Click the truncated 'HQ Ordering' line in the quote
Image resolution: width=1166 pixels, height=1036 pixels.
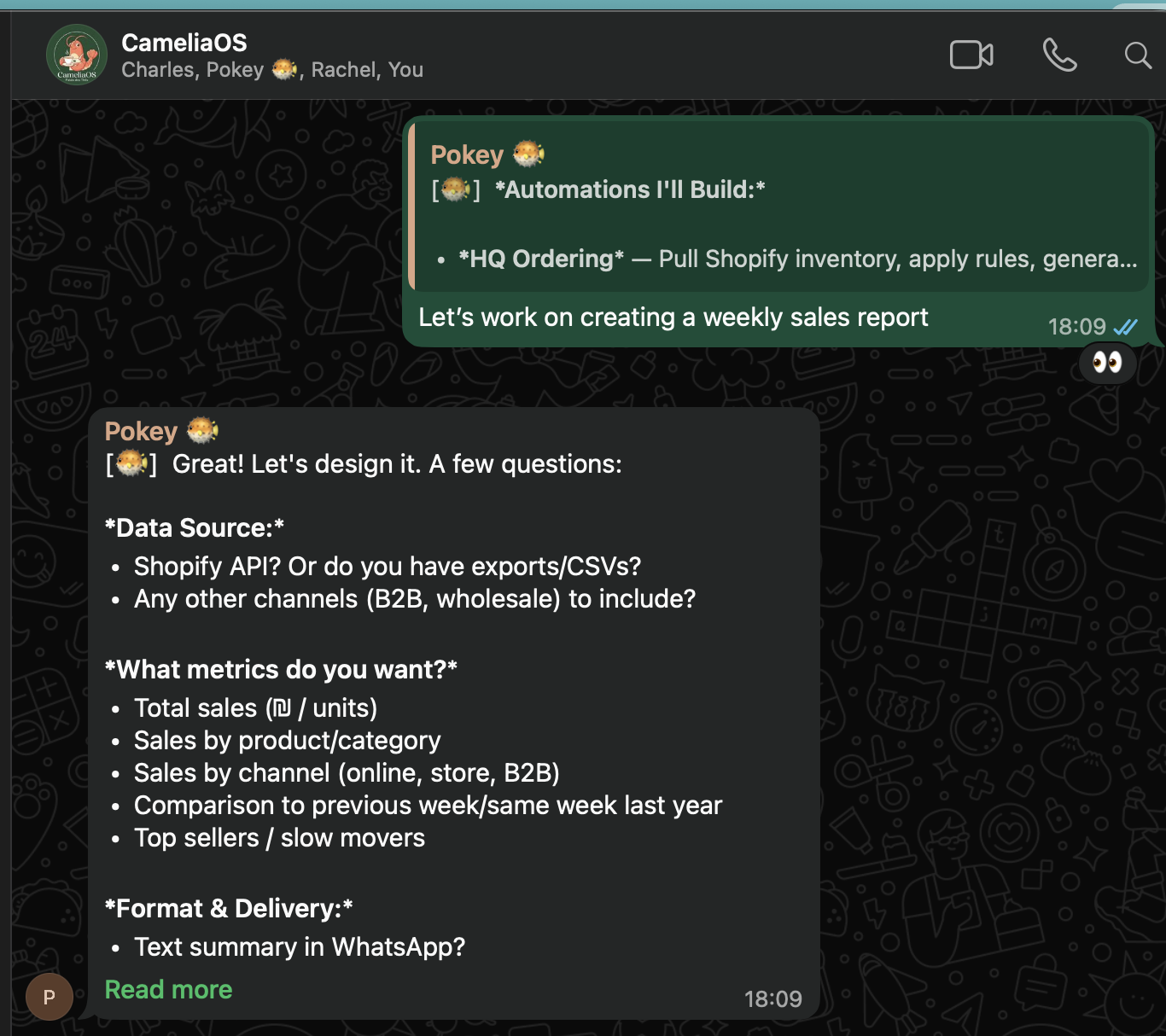pyautogui.click(x=796, y=259)
